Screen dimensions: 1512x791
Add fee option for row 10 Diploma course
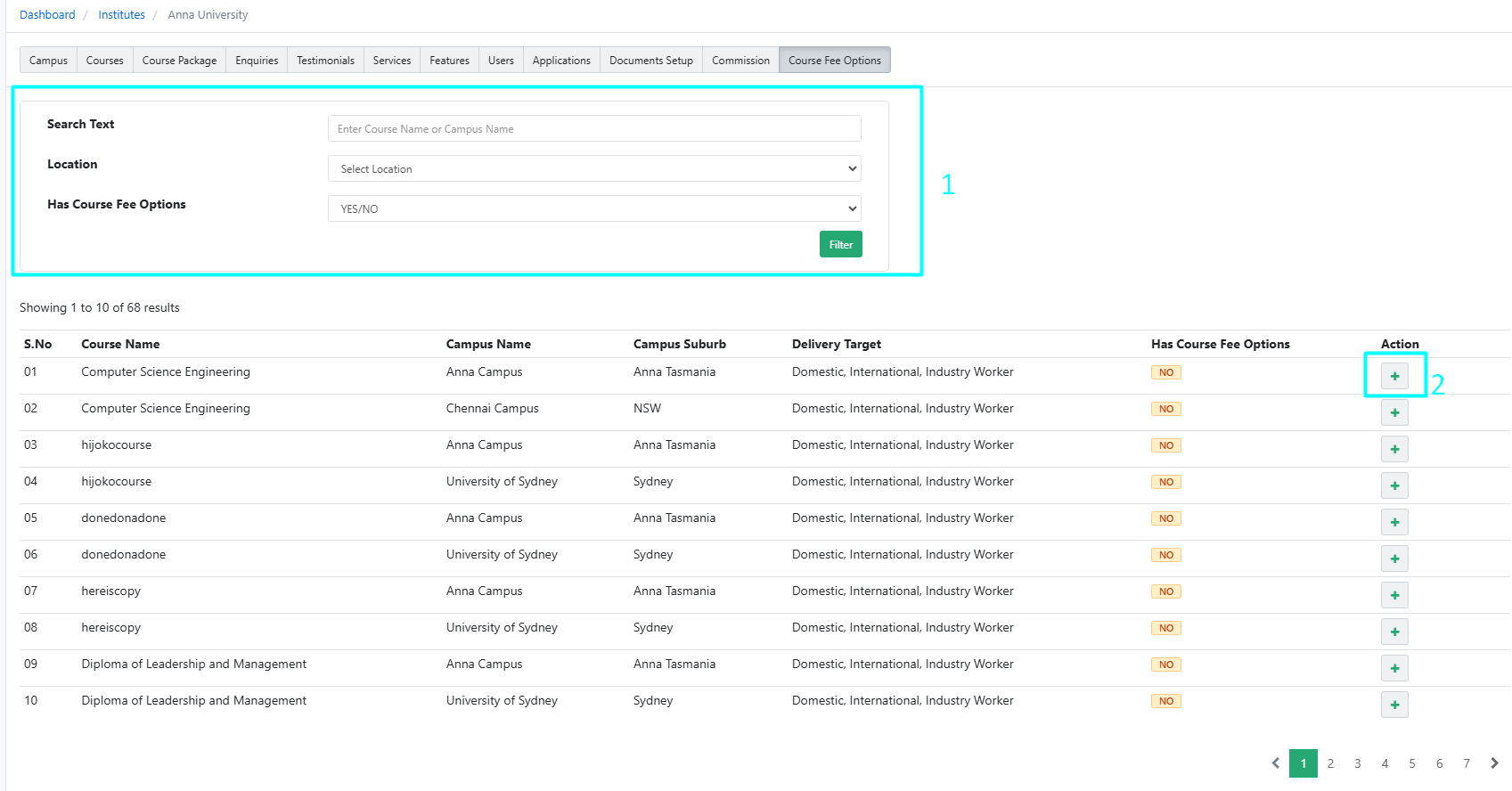click(1394, 705)
